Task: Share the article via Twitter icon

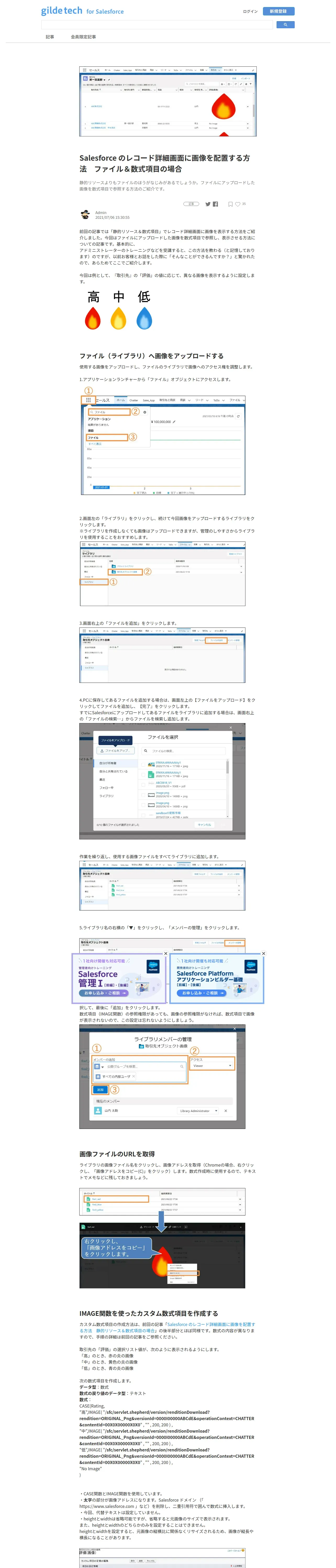Action: 208,204
